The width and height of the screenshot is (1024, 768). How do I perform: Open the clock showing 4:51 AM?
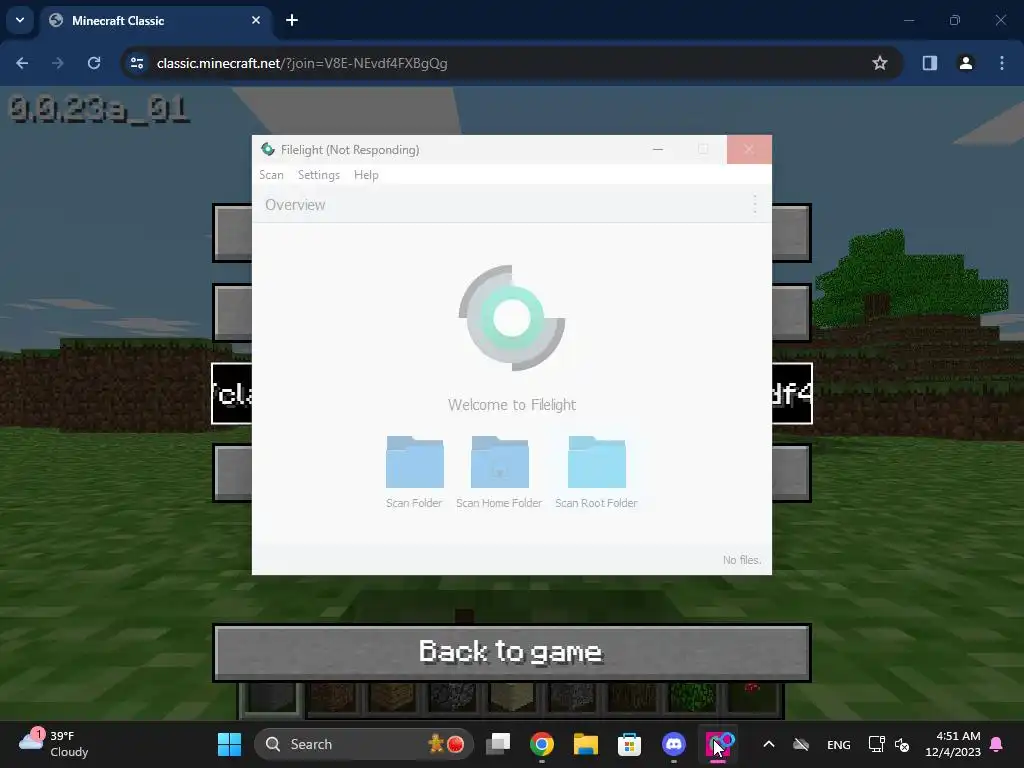[x=953, y=744]
